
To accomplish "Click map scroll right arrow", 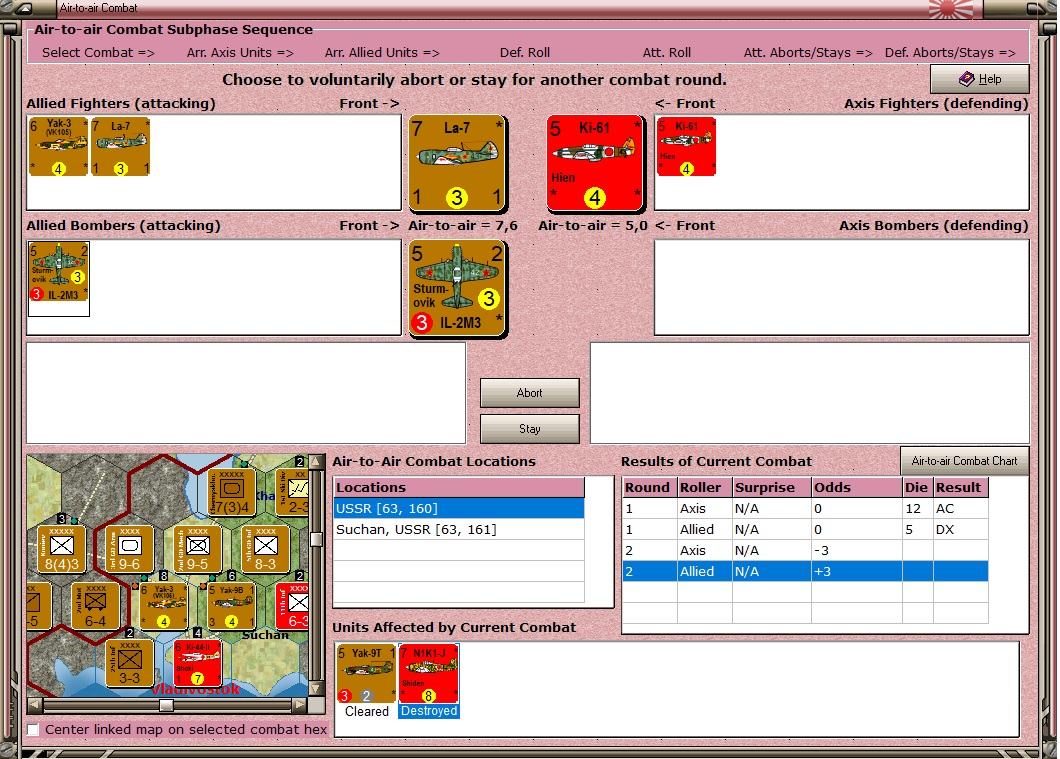I will pos(299,706).
